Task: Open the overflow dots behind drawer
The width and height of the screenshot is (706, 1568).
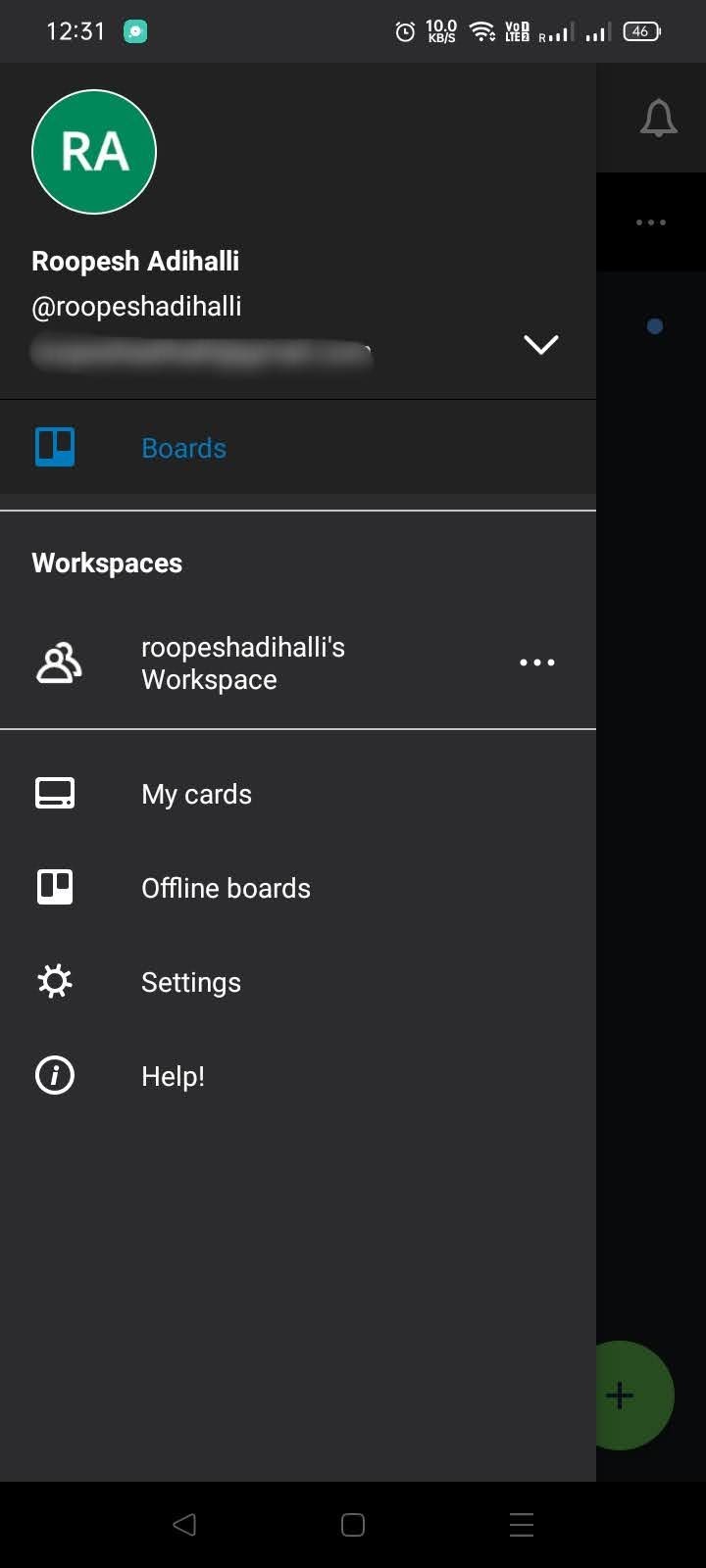Action: pyautogui.click(x=651, y=222)
